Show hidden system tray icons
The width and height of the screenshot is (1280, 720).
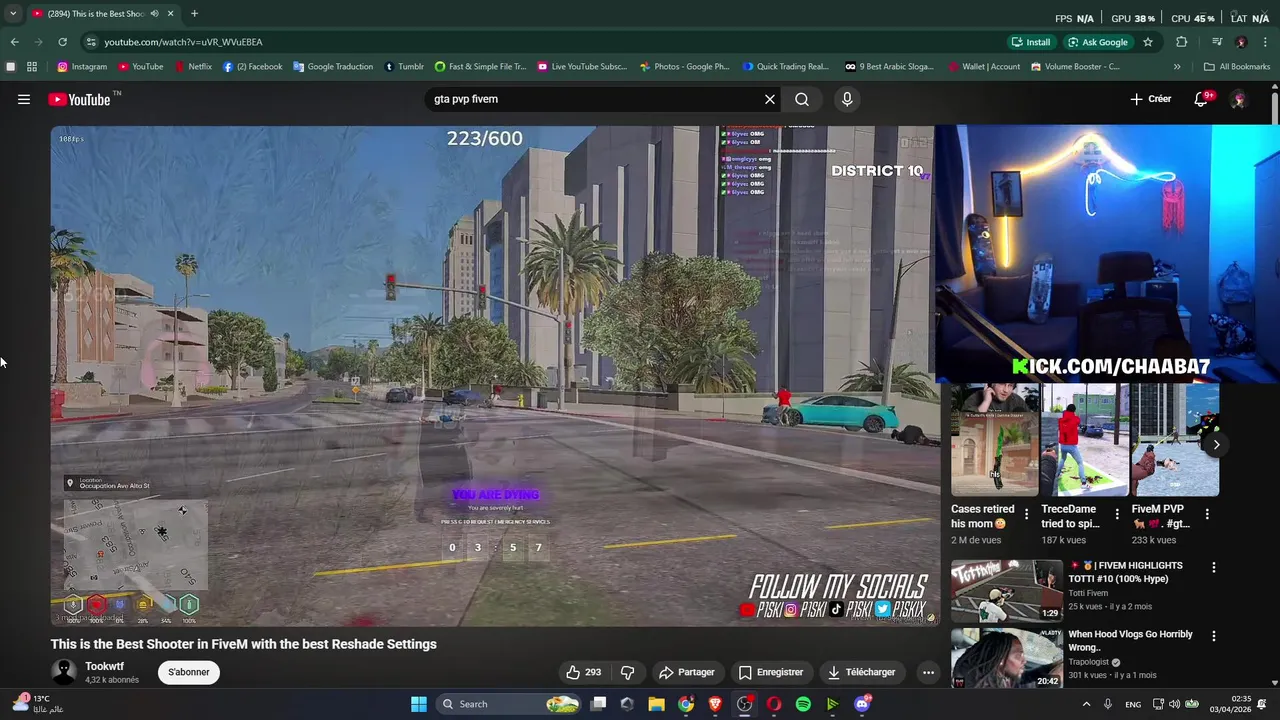click(x=1086, y=704)
